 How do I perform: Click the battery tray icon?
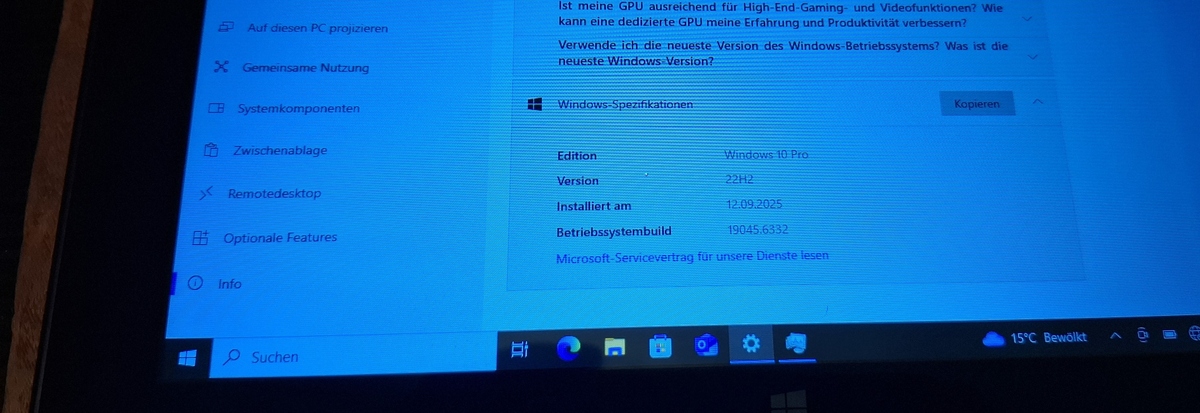click(x=1168, y=335)
